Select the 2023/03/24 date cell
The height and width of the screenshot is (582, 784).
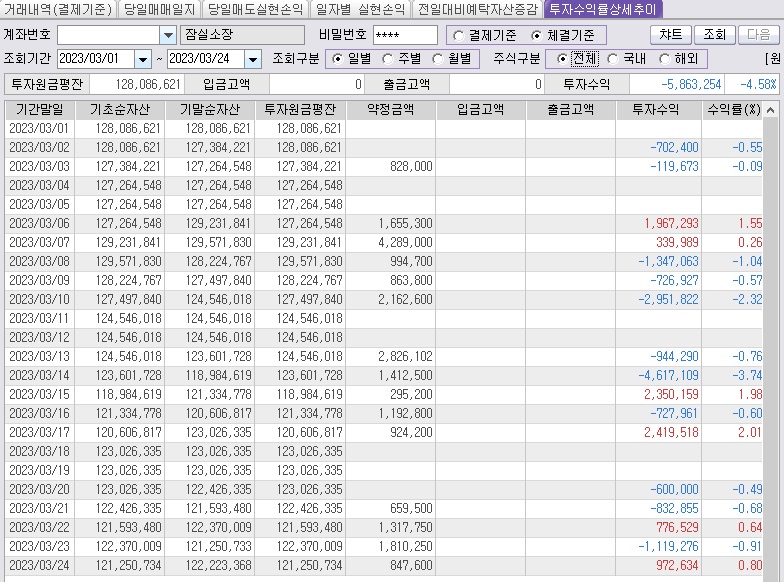39,566
